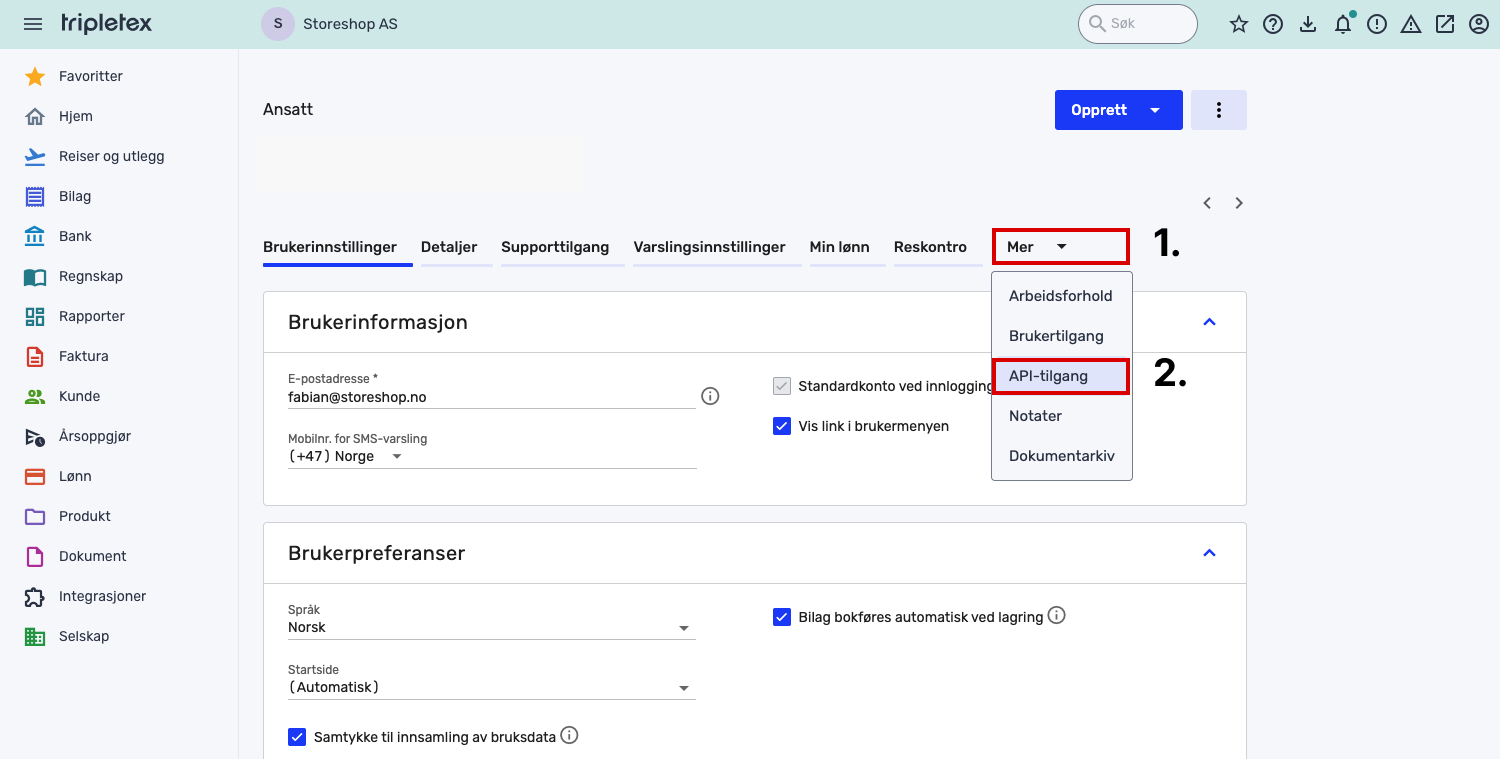Select API-tilgang from the Mer menu

(x=1048, y=376)
